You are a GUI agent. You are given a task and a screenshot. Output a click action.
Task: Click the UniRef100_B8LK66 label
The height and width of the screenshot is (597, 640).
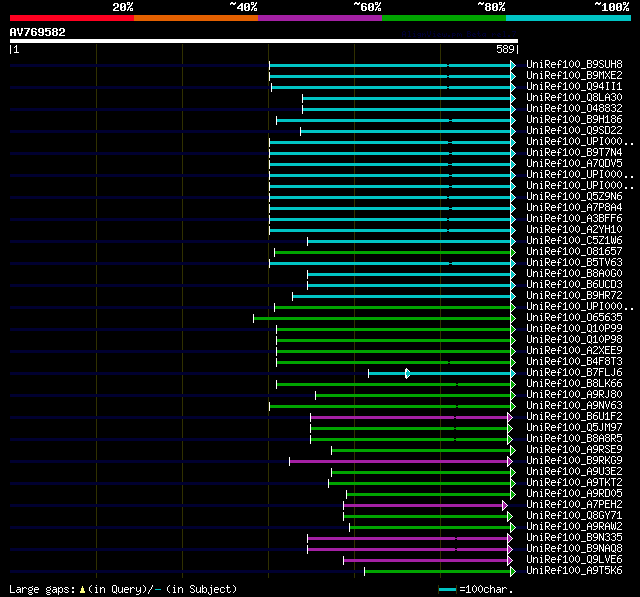click(x=574, y=384)
